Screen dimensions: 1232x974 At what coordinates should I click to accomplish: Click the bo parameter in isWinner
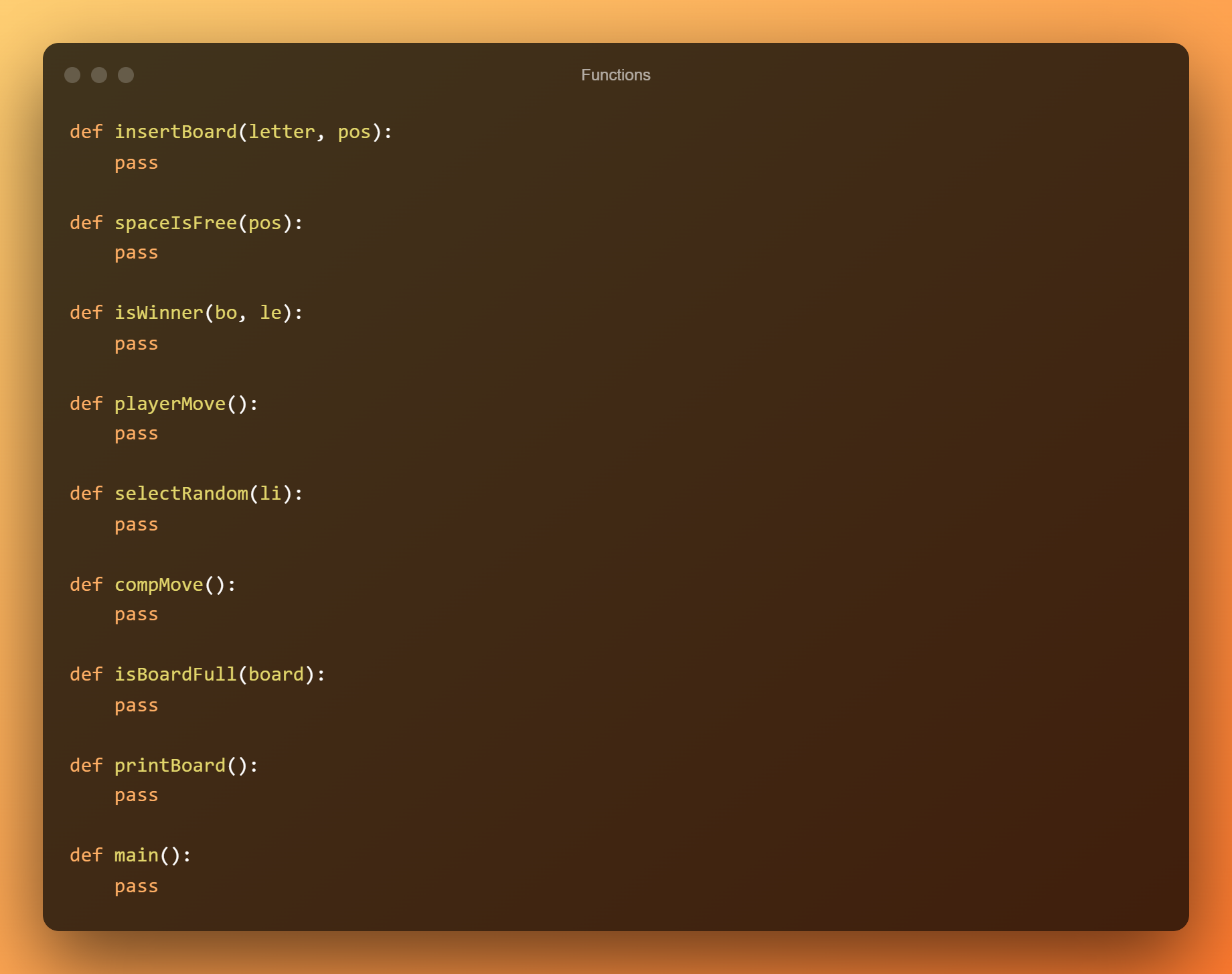coord(226,312)
